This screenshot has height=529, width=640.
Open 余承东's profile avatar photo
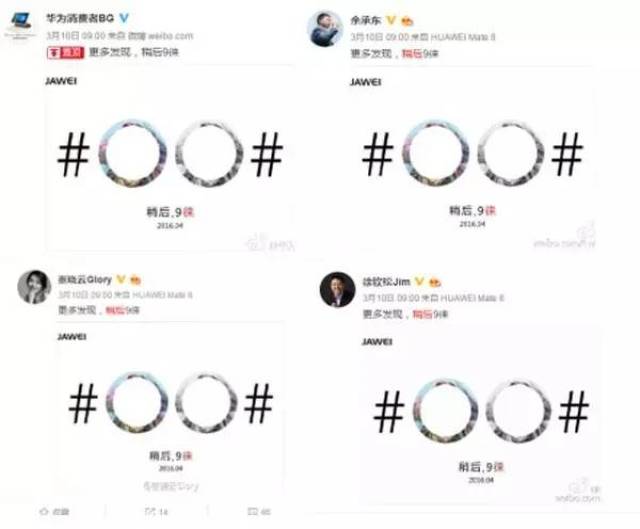tap(325, 29)
